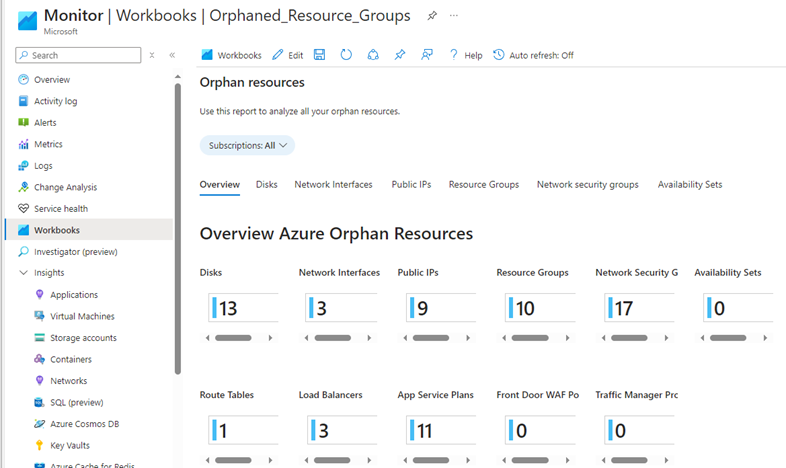Click App Service Plans tile showing 11

tap(441, 430)
